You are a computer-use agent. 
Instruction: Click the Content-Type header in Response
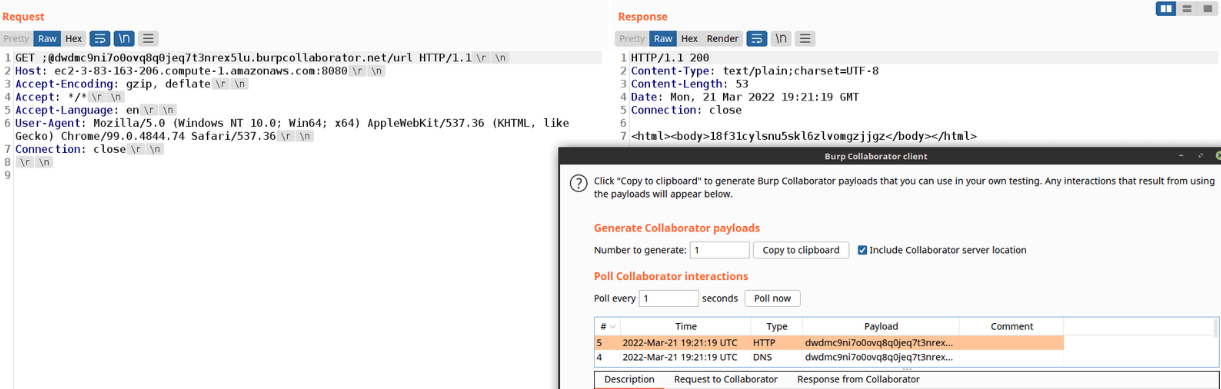(x=755, y=71)
